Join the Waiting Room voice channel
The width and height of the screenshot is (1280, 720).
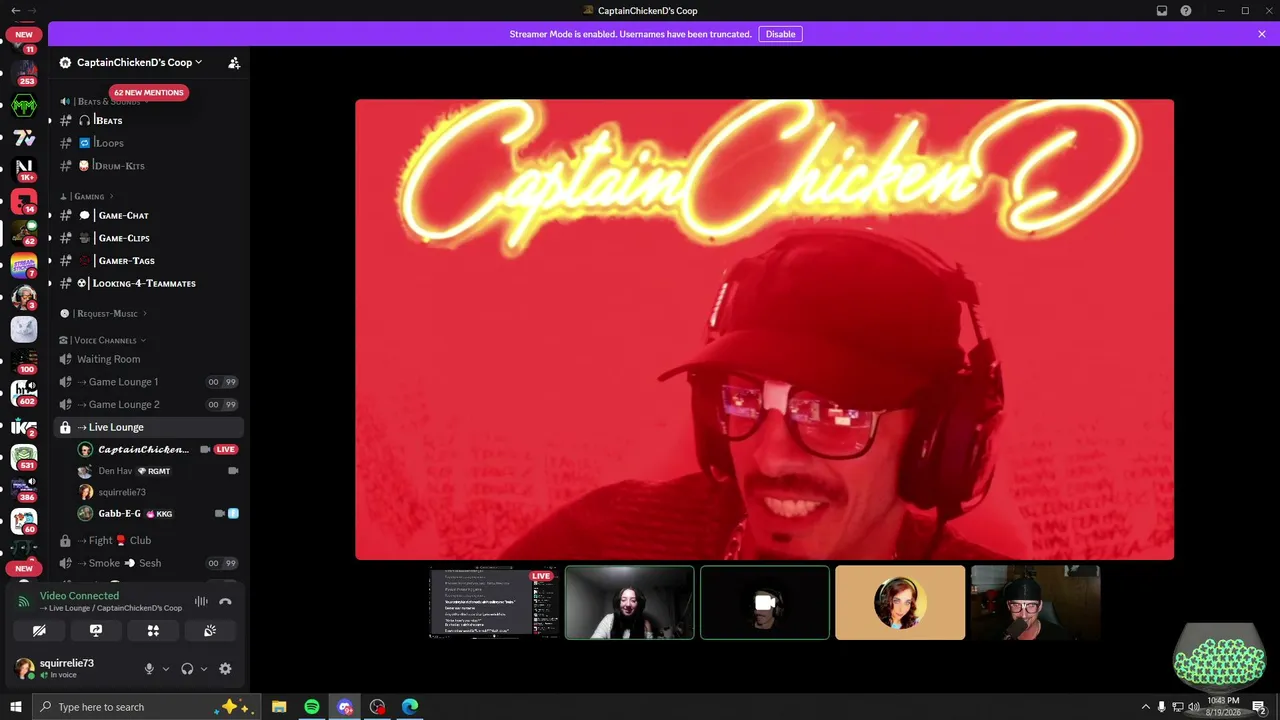tap(149, 359)
